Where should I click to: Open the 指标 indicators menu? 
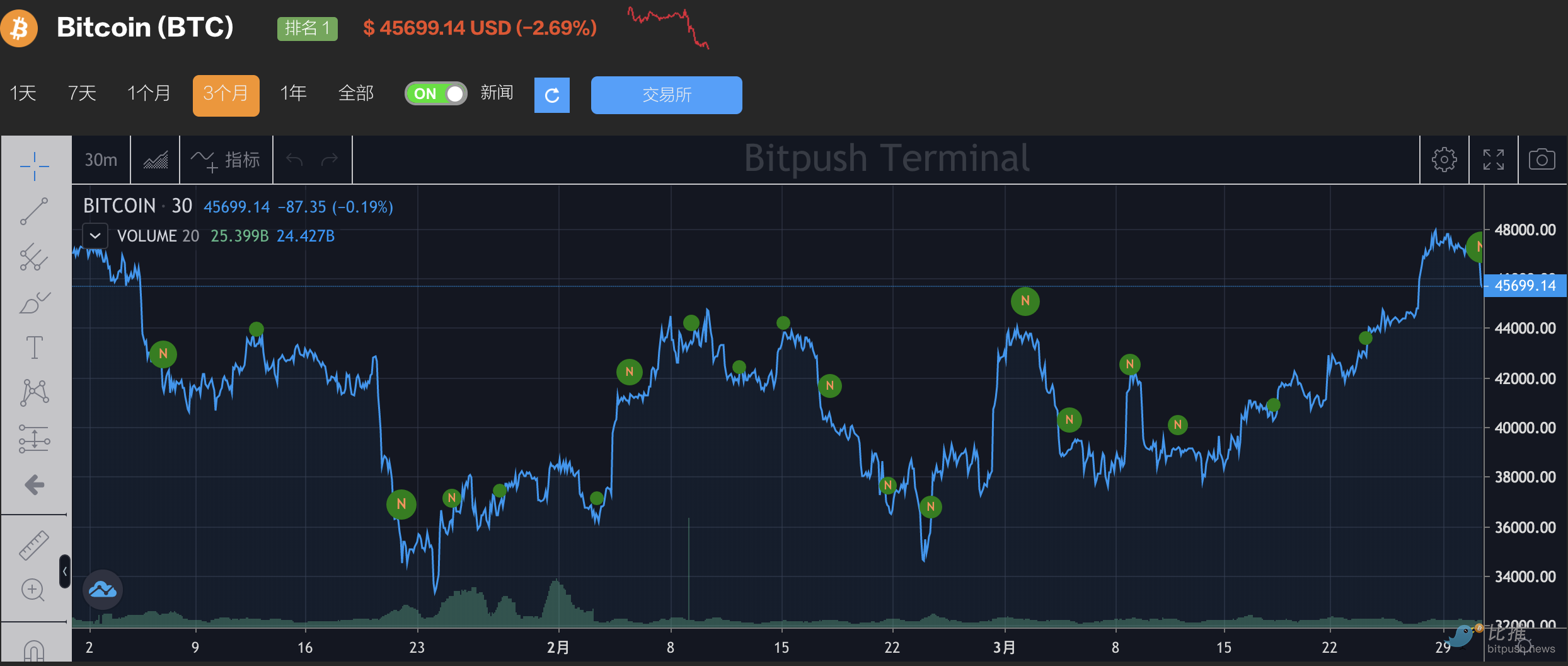tap(226, 160)
